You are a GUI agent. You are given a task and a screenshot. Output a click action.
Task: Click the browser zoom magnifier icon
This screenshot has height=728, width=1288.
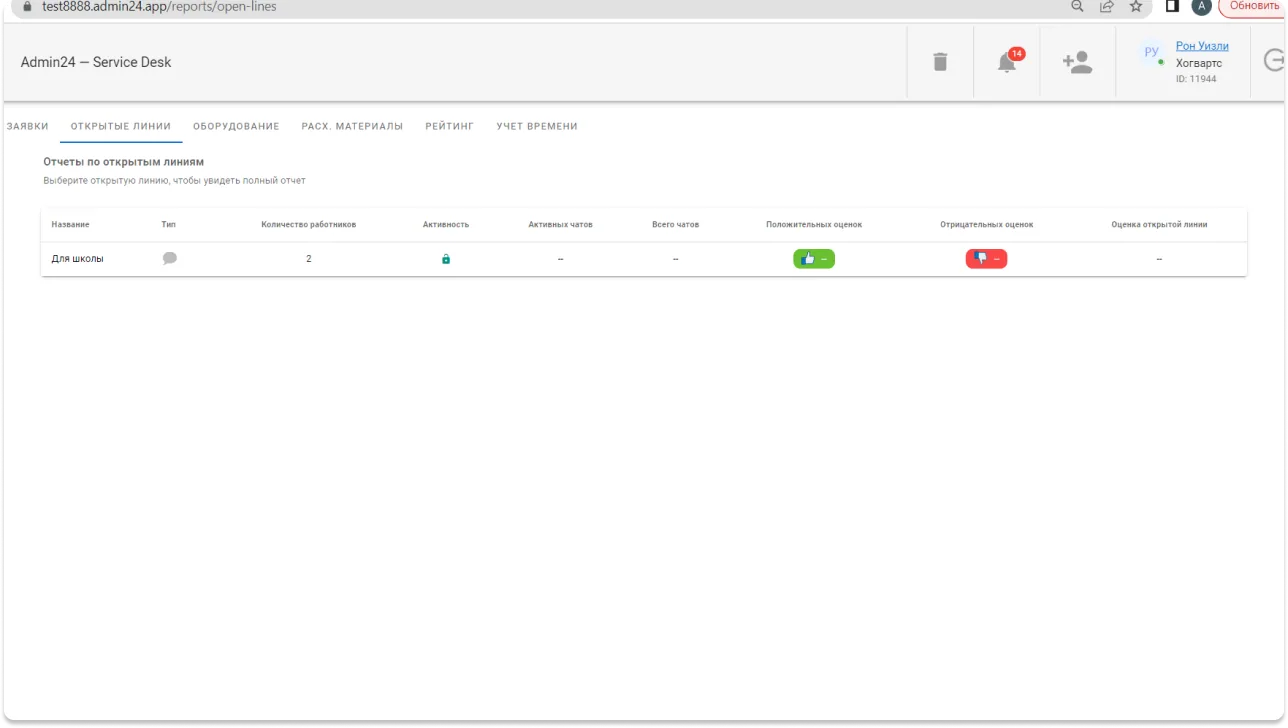tap(1077, 6)
